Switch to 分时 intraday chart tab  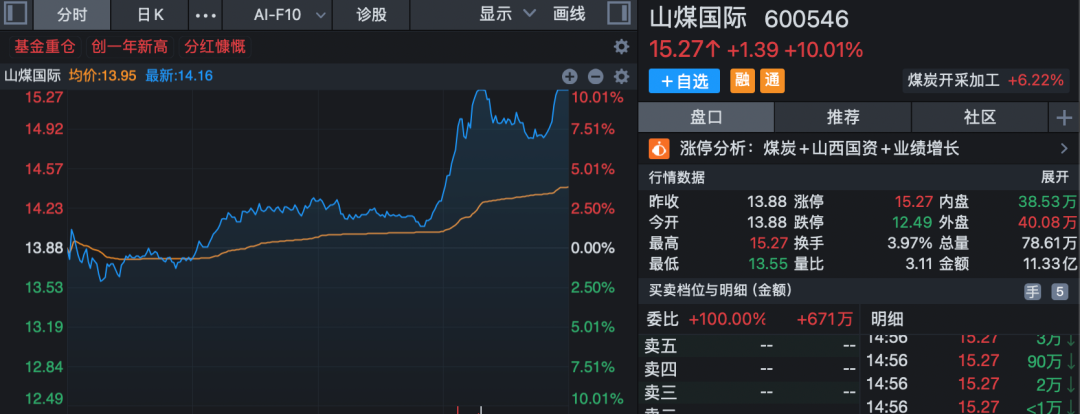pos(72,14)
